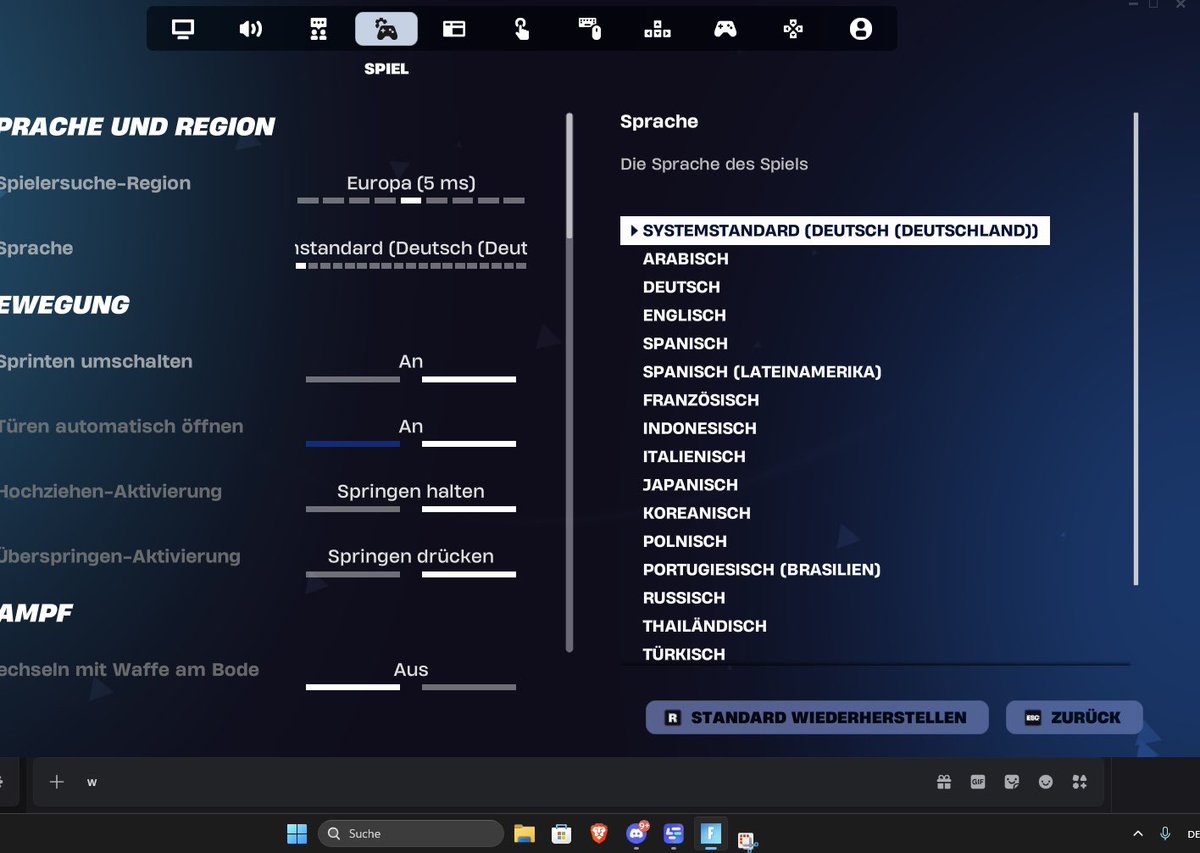Choose Spanisch from the language list

(685, 343)
